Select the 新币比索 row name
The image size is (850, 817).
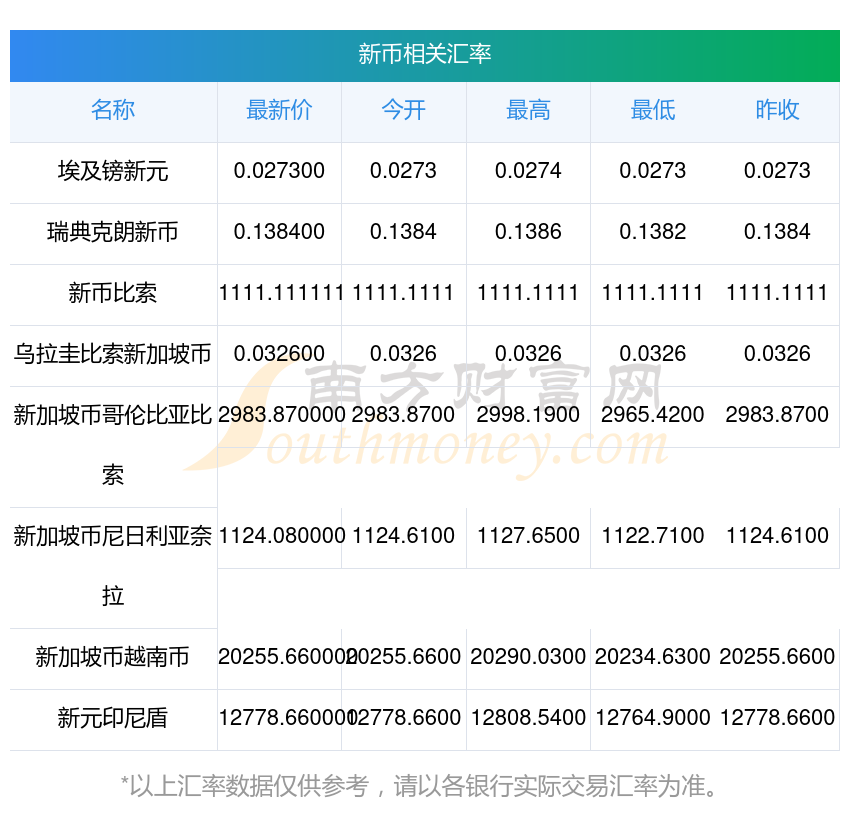pos(113,294)
